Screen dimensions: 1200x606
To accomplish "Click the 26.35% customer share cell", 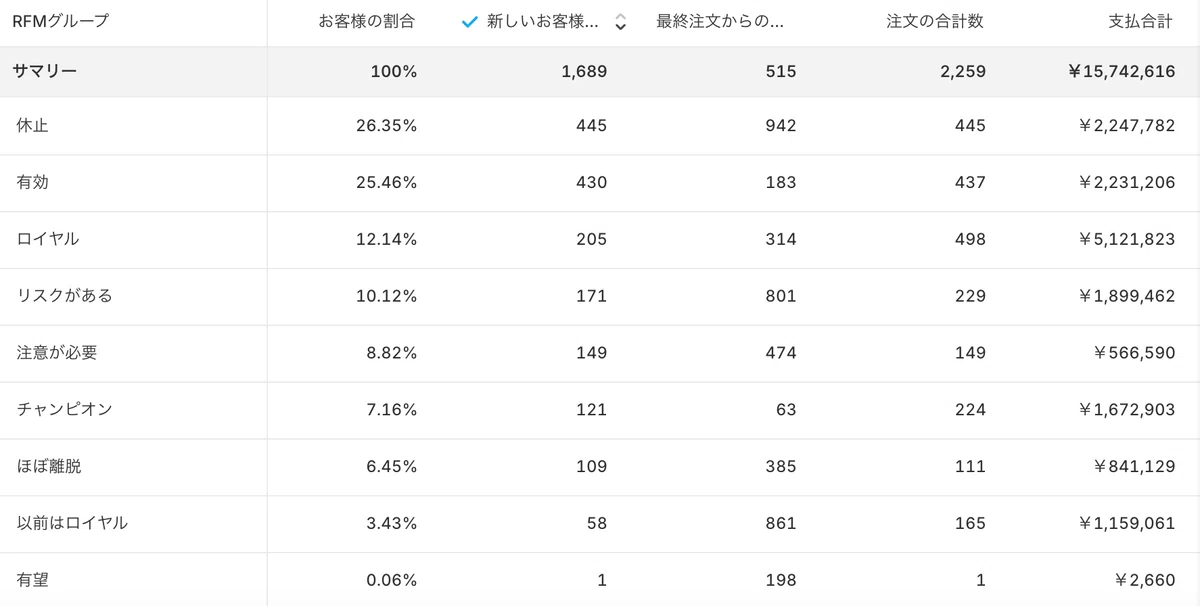I will pyautogui.click(x=386, y=125).
